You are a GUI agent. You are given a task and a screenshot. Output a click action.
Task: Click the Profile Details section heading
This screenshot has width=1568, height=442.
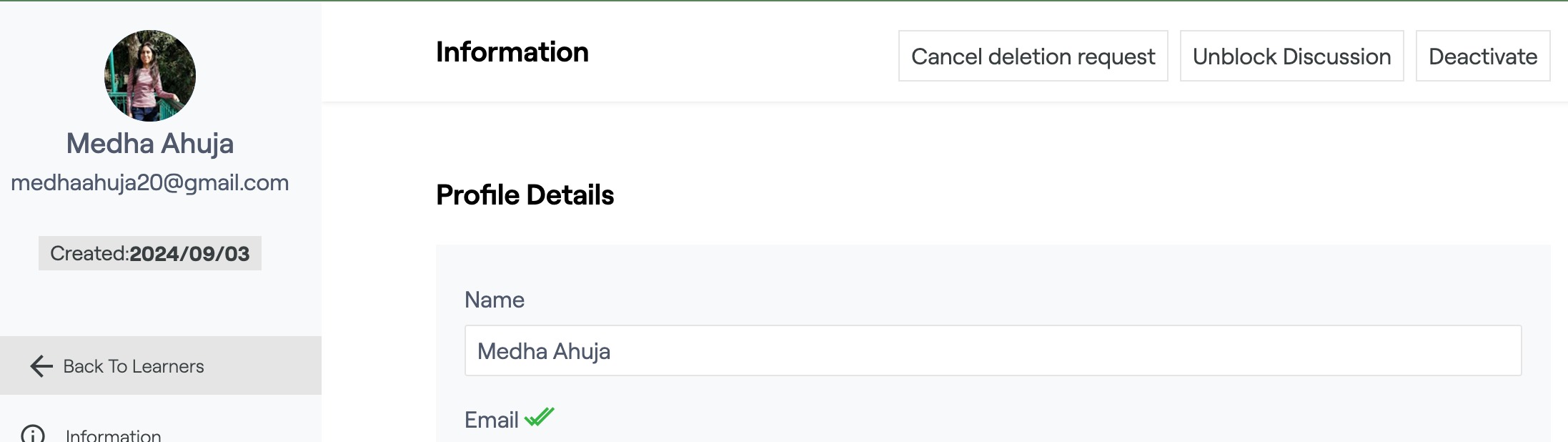pos(525,195)
